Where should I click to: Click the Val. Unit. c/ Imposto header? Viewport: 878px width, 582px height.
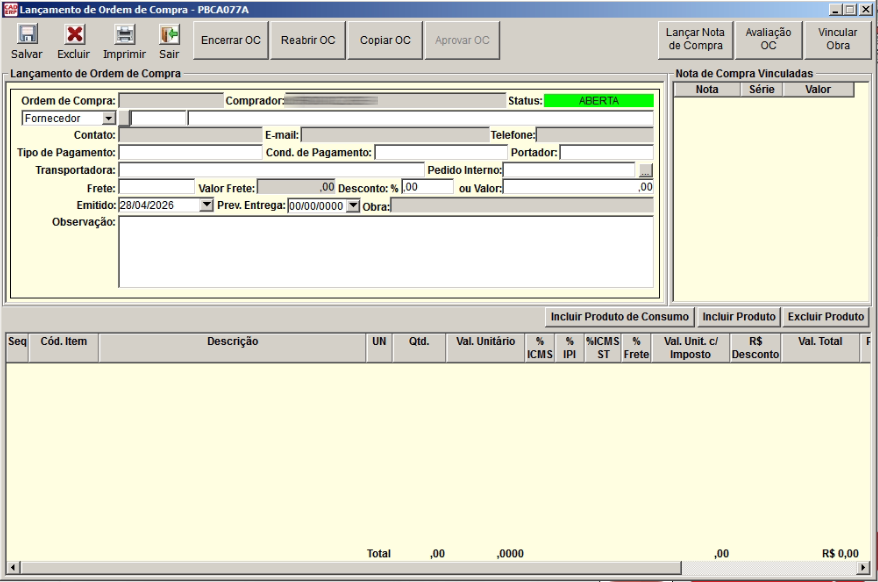690,348
